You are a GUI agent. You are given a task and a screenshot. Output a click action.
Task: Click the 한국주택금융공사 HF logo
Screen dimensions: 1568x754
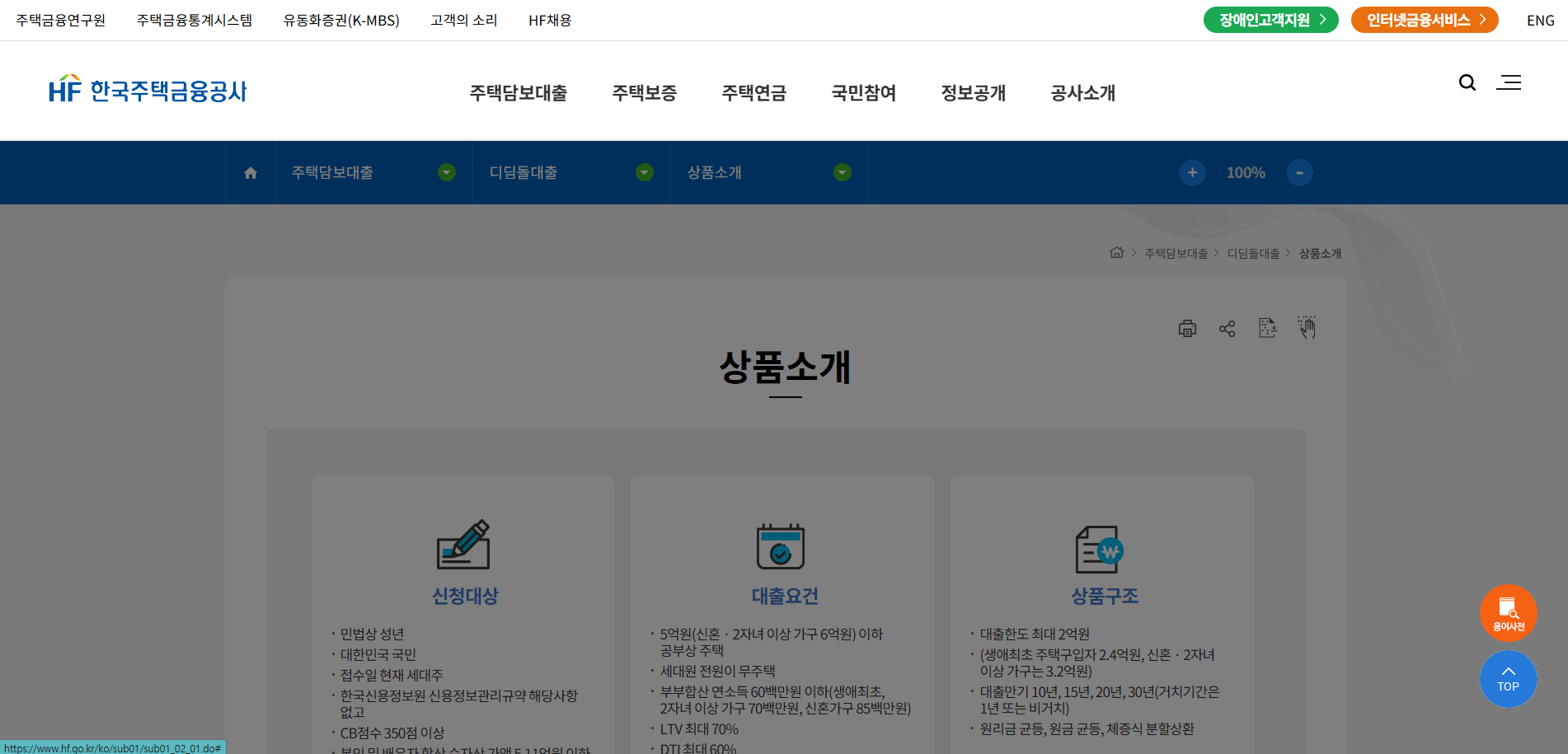[148, 90]
